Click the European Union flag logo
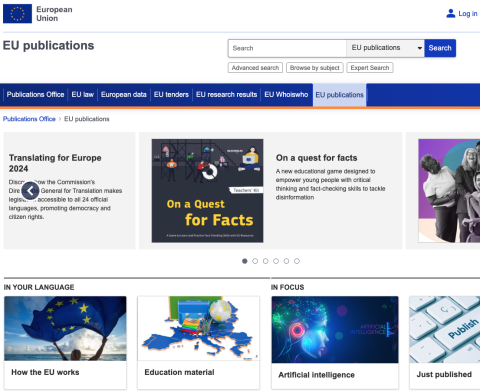480x391 pixels. coord(17,14)
